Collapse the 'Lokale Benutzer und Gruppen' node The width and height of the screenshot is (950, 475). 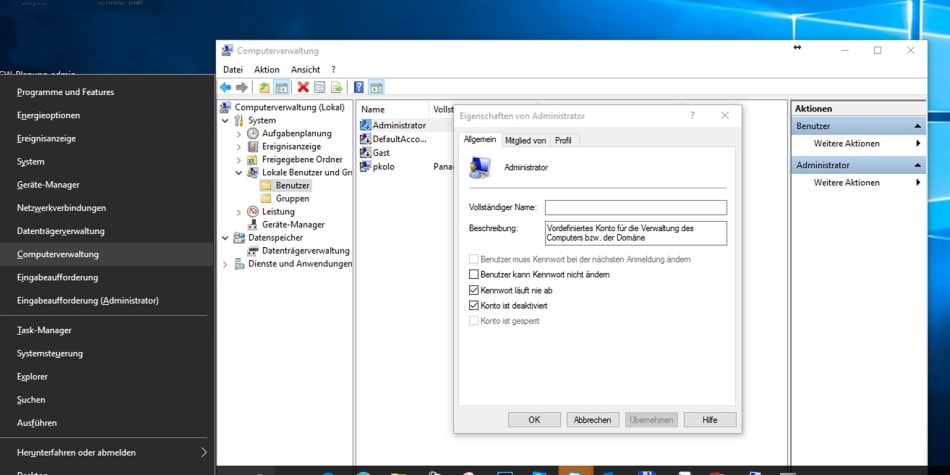coord(239,172)
